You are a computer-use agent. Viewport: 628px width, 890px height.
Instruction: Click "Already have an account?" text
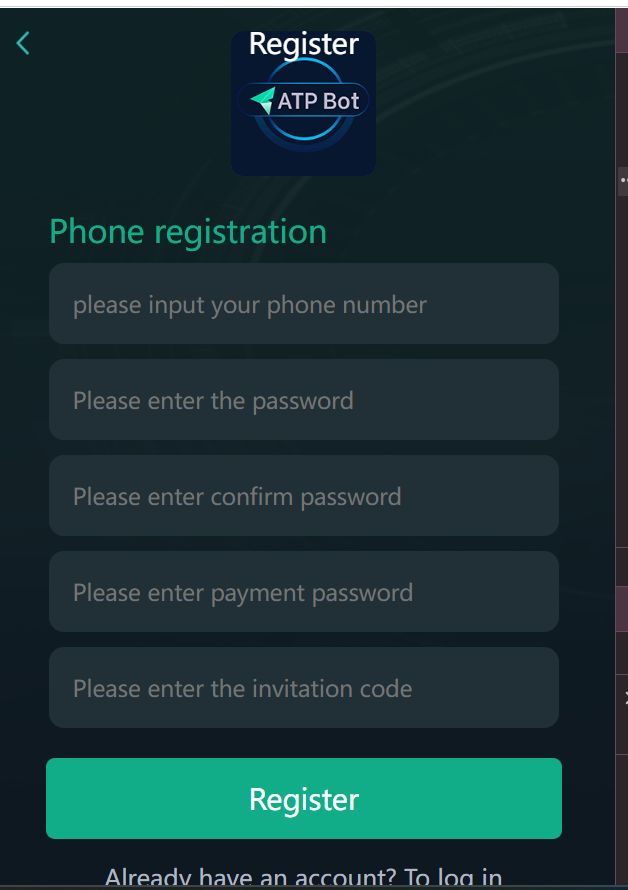click(250, 878)
